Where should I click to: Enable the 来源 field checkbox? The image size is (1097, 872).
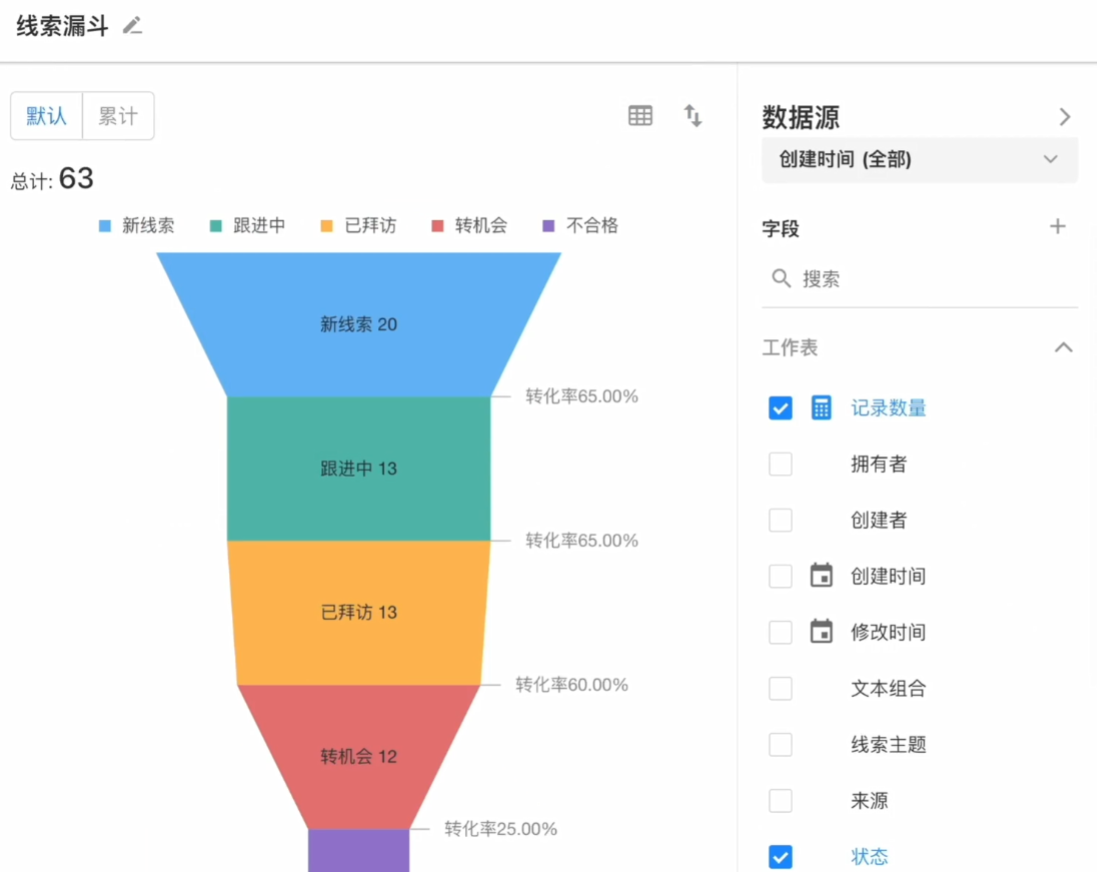[780, 801]
